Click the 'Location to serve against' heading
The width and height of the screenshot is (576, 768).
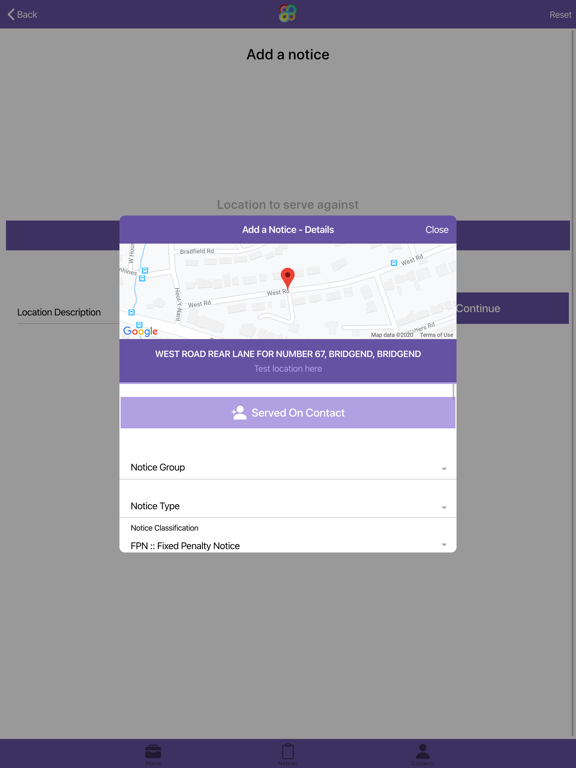click(x=288, y=205)
